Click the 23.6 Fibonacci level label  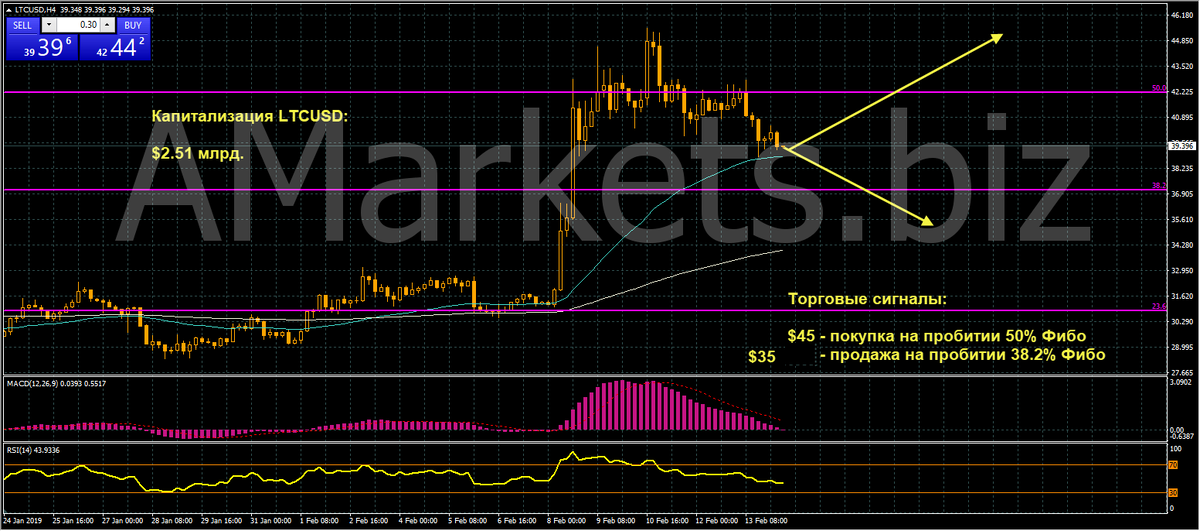tap(1159, 307)
